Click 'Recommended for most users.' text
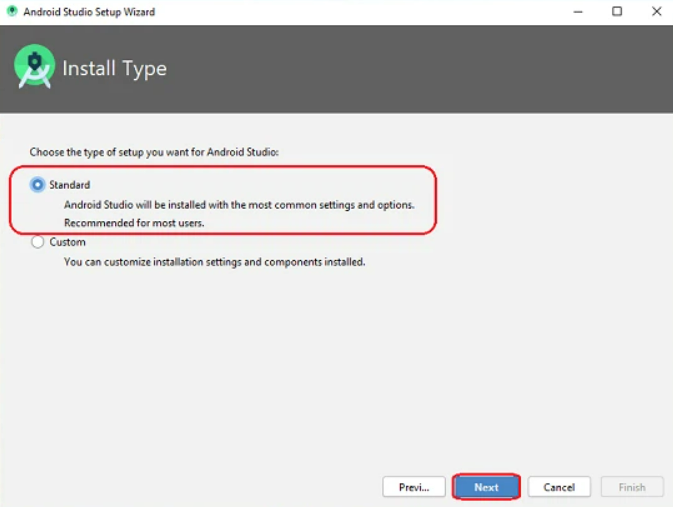The width and height of the screenshot is (673, 507). tap(134, 223)
